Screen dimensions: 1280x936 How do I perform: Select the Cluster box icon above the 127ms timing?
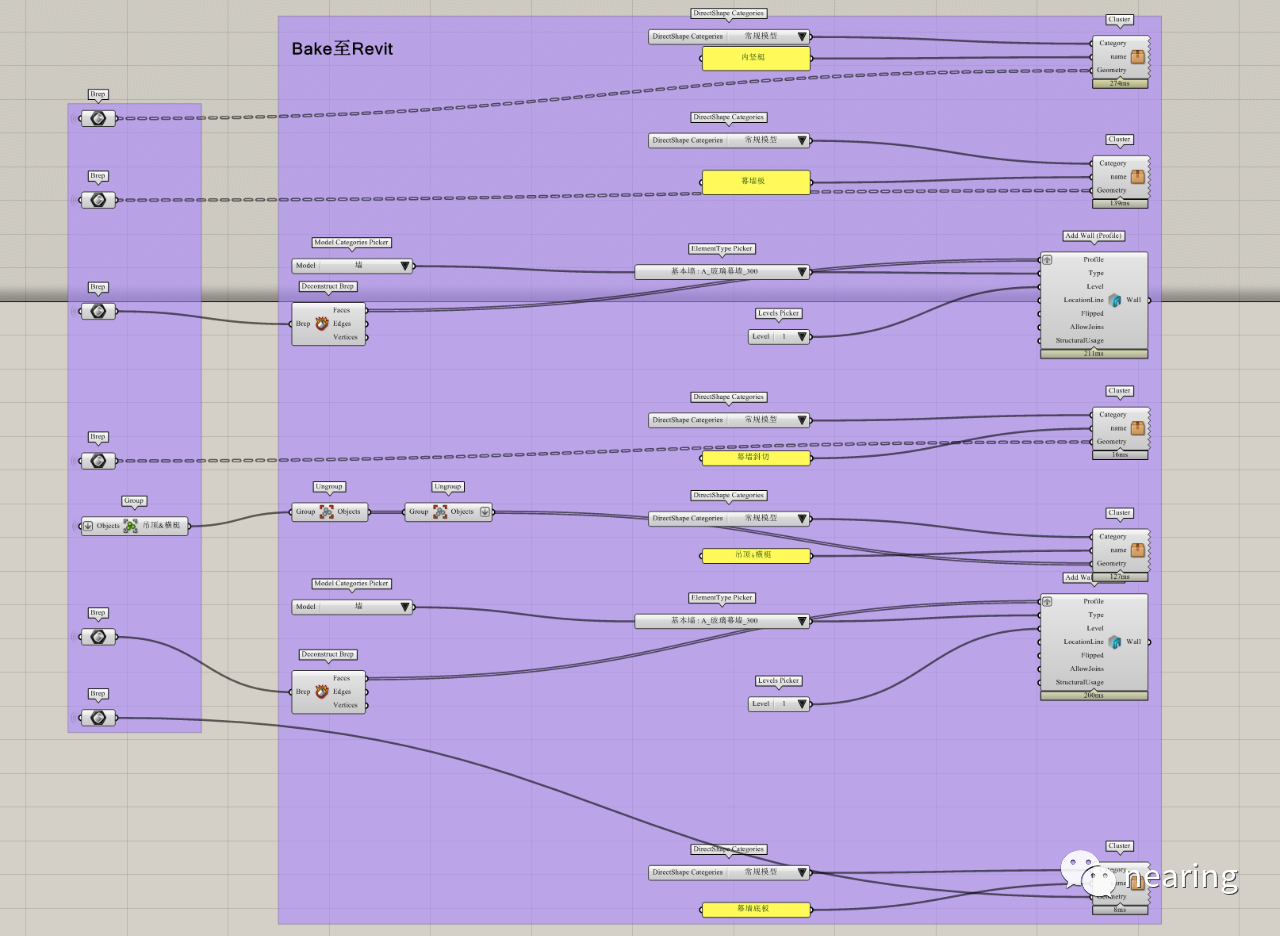coord(1138,550)
